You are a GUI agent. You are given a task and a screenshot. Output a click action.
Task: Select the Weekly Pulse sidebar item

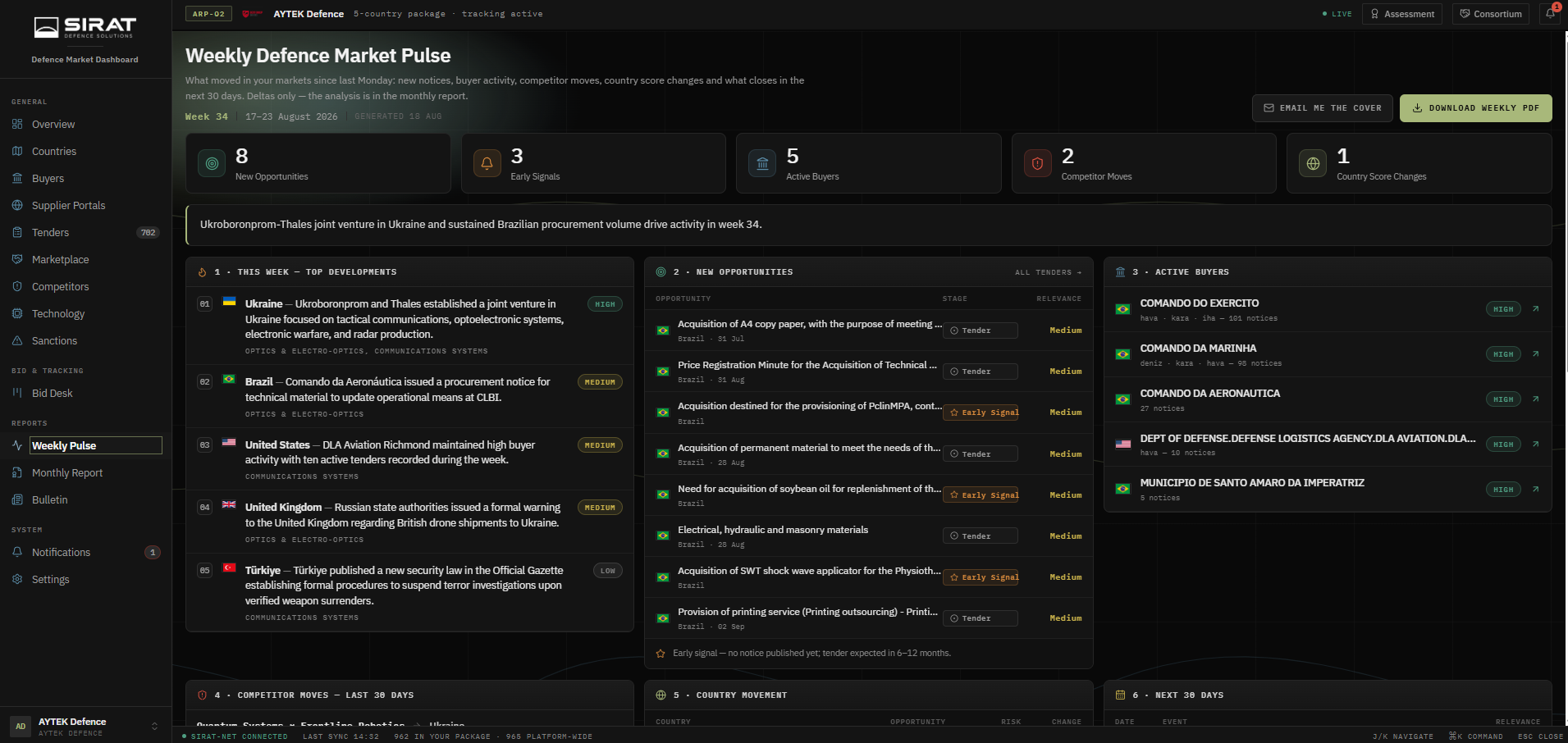pyautogui.click(x=85, y=446)
